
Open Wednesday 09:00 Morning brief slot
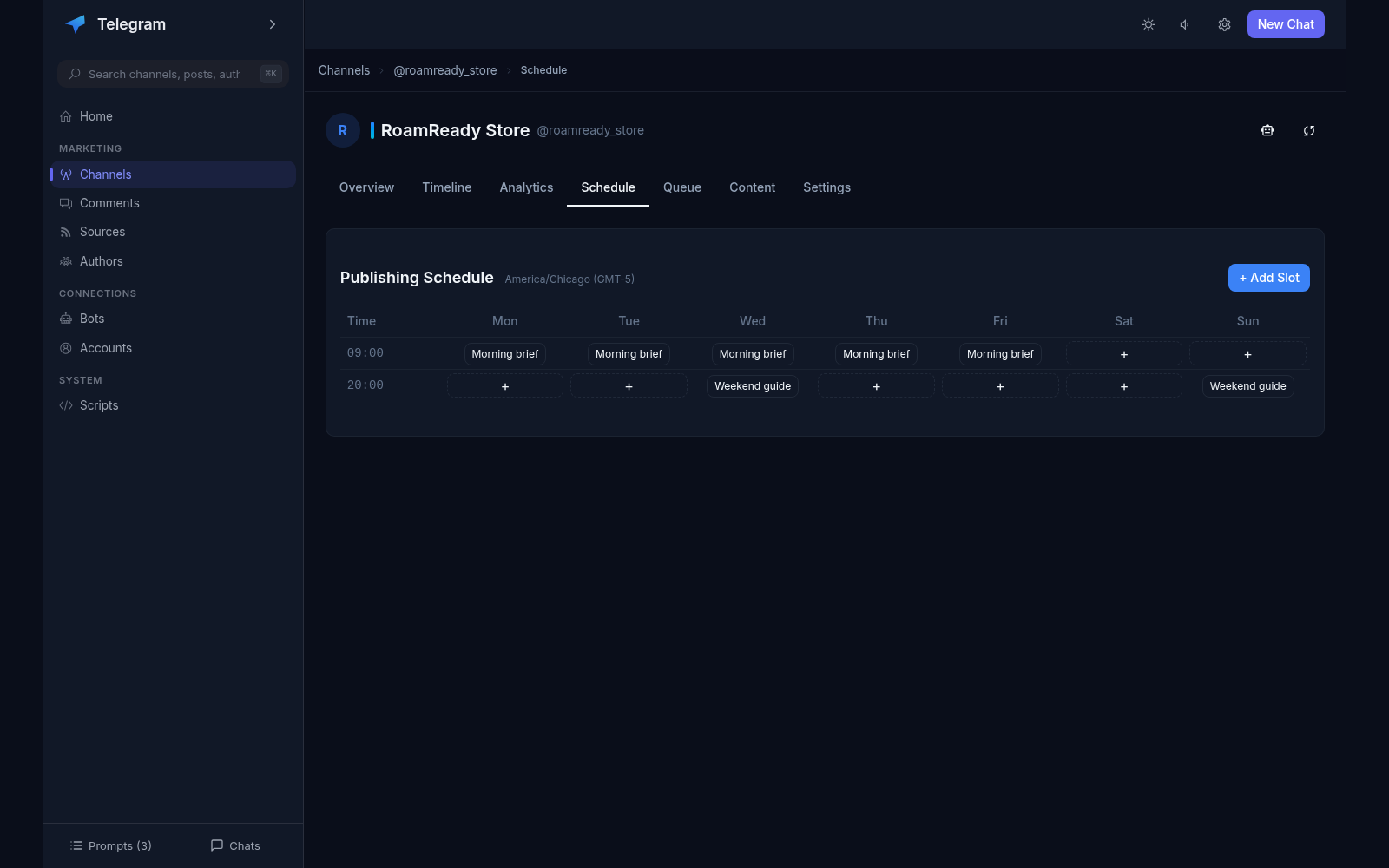pyautogui.click(x=753, y=354)
